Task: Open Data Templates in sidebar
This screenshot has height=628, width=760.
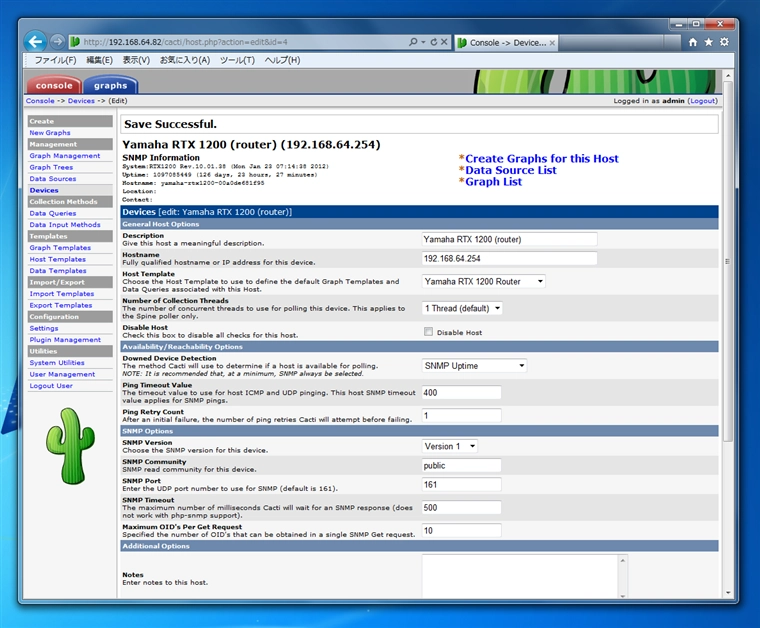Action: 58,271
